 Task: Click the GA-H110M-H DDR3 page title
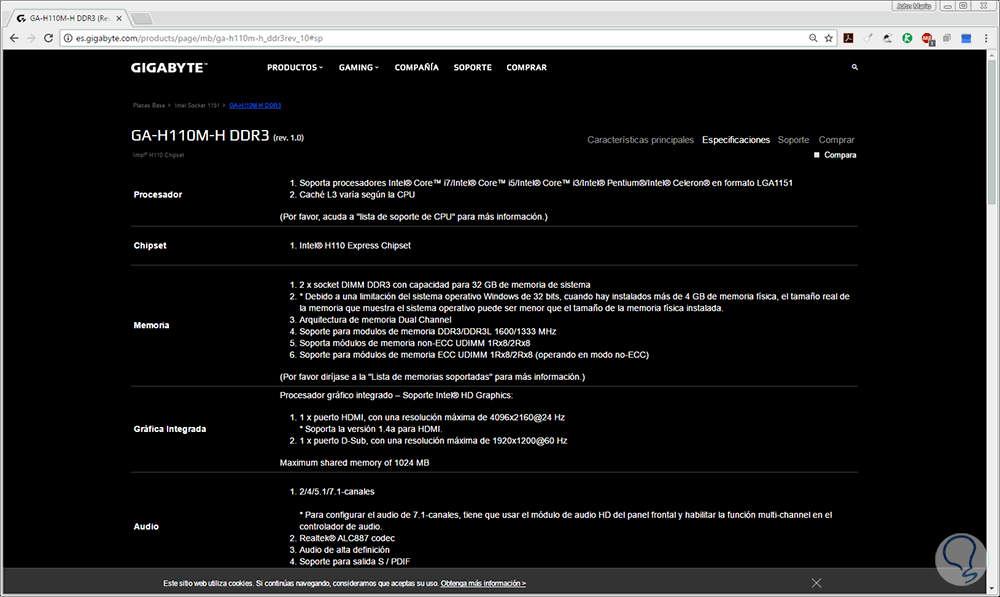200,135
